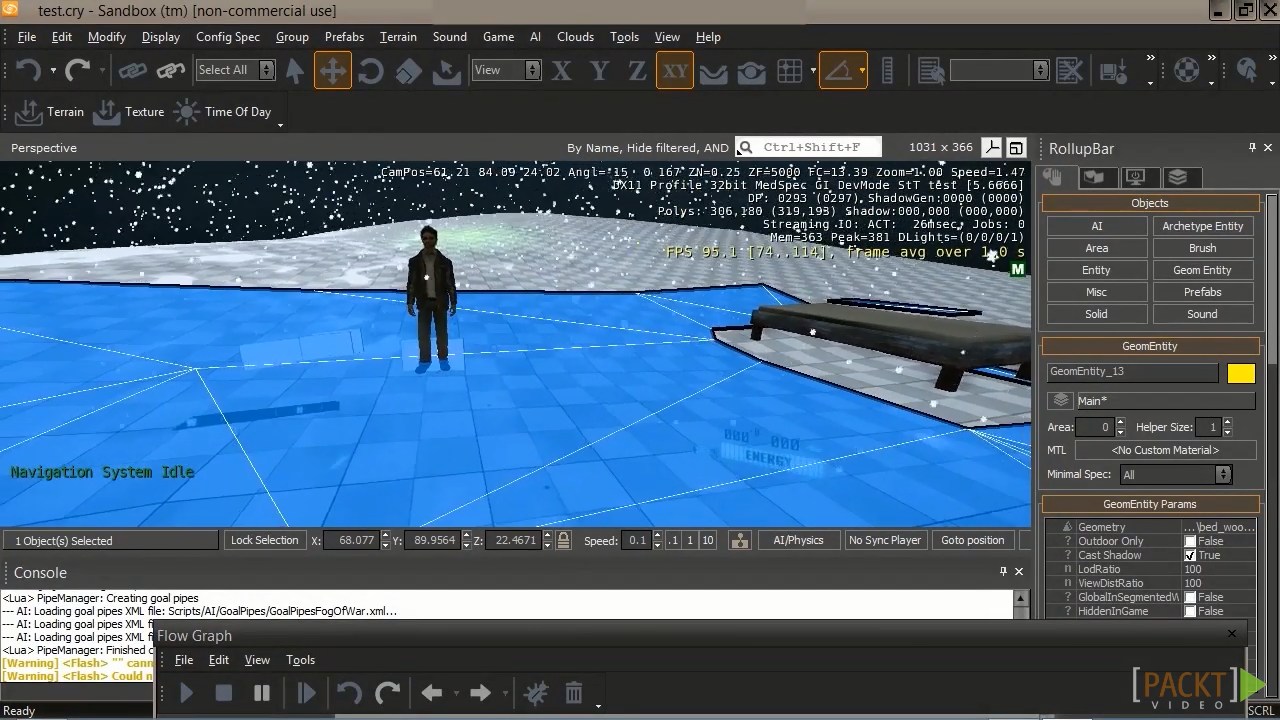Expand snap grid size dropdown arrow
This screenshot has width=1280, height=720.
click(813, 71)
